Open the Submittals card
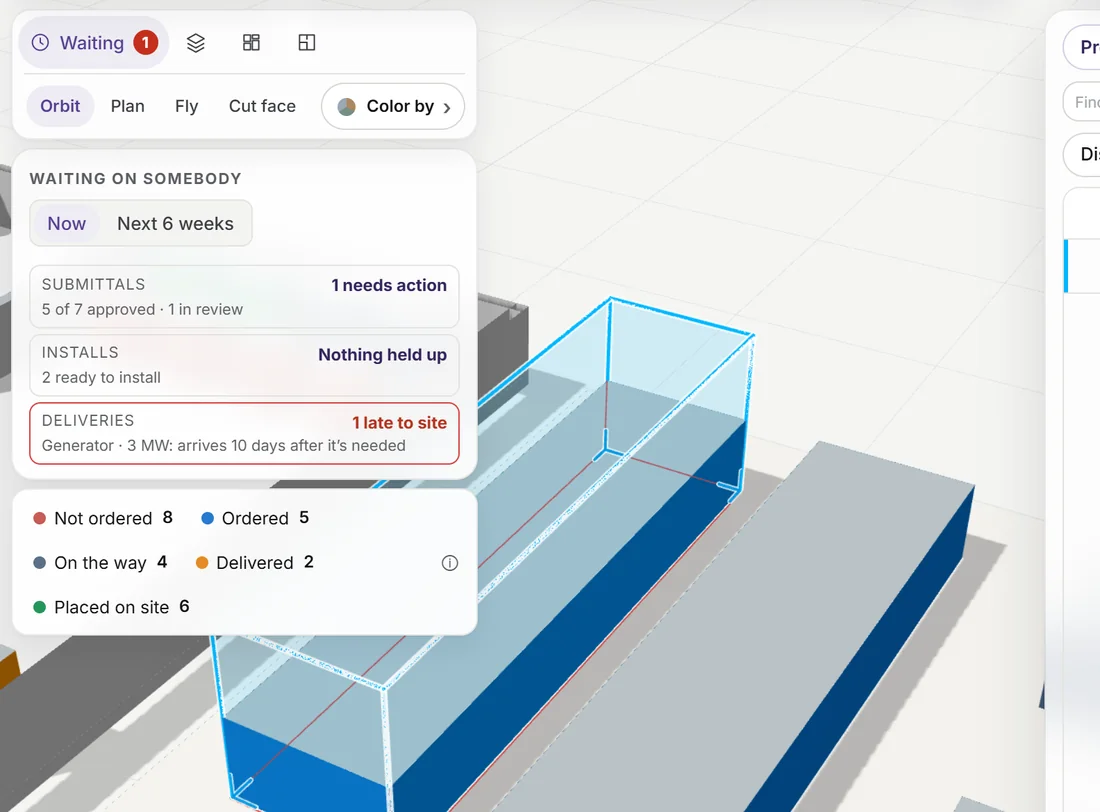The image size is (1100, 812). coord(244,297)
